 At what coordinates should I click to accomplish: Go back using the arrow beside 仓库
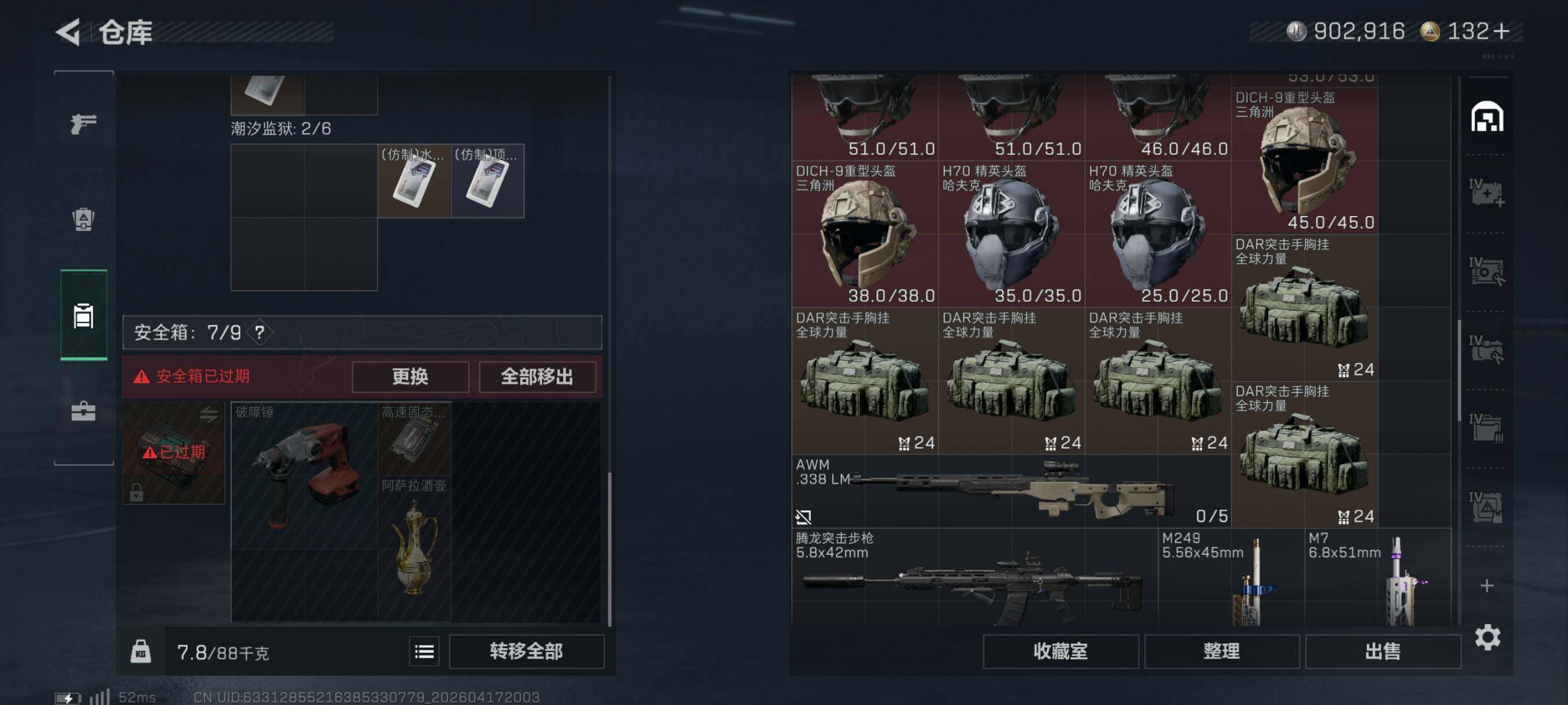click(68, 32)
